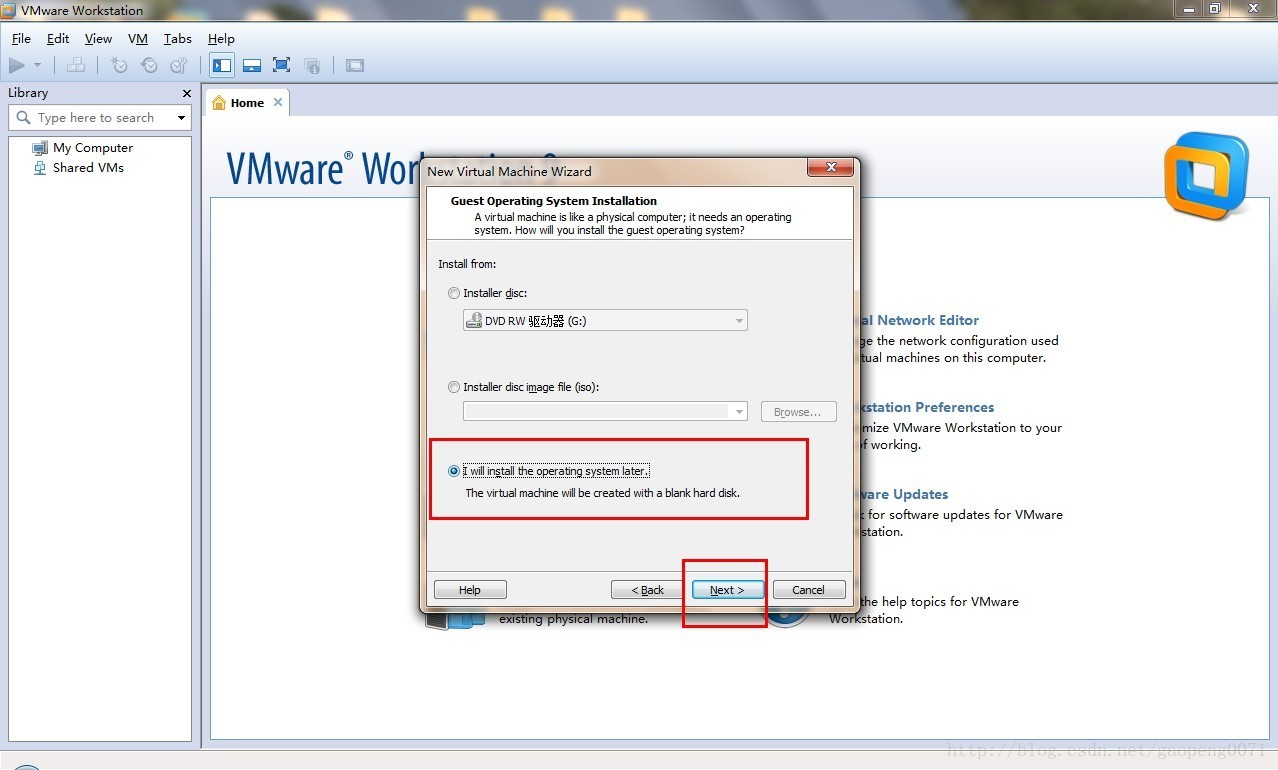Open the File menu
The width and height of the screenshot is (1278, 770).
(21, 39)
